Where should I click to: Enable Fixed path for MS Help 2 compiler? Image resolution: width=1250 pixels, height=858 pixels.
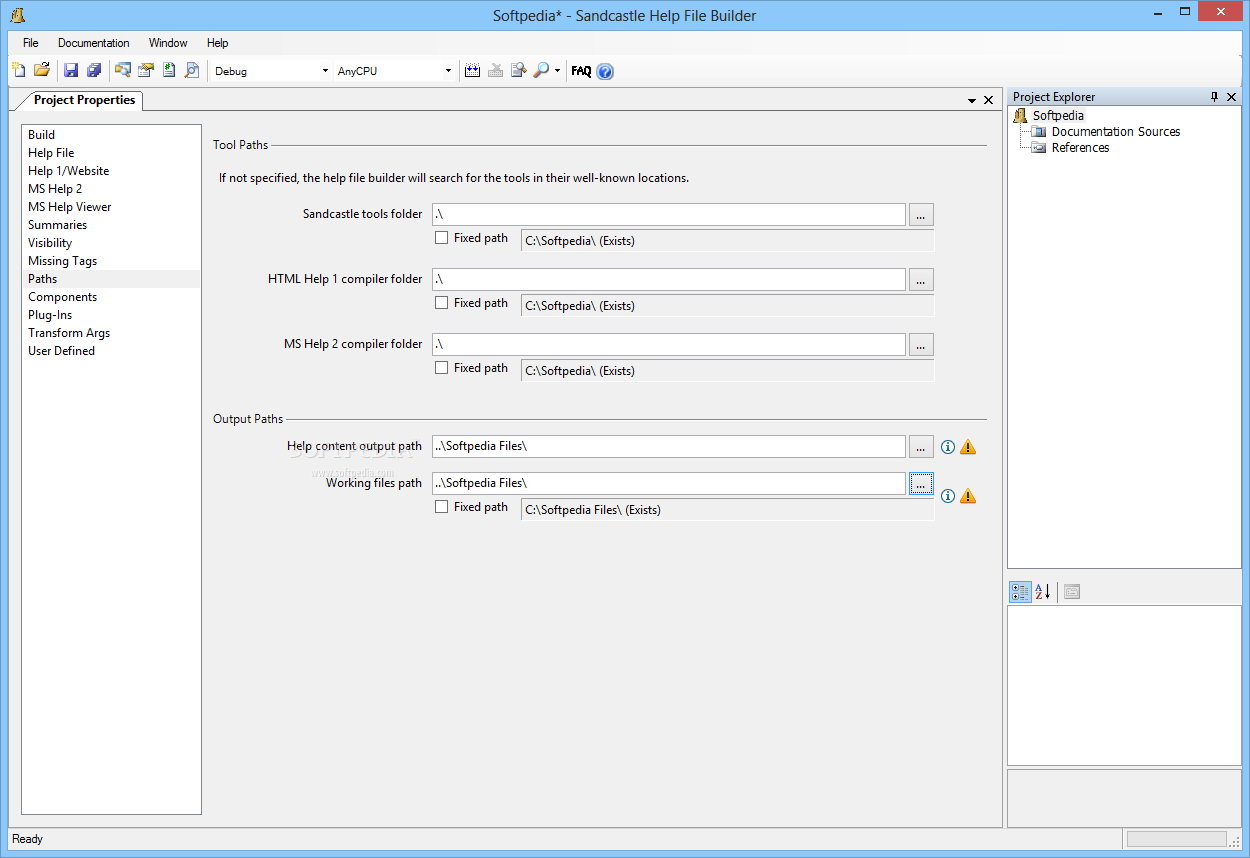point(442,368)
